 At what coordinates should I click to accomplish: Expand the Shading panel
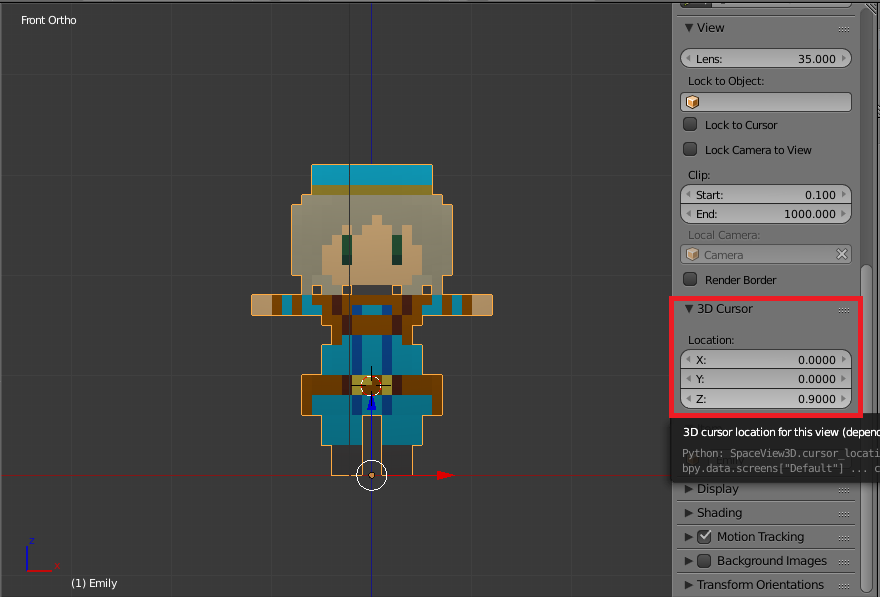689,513
